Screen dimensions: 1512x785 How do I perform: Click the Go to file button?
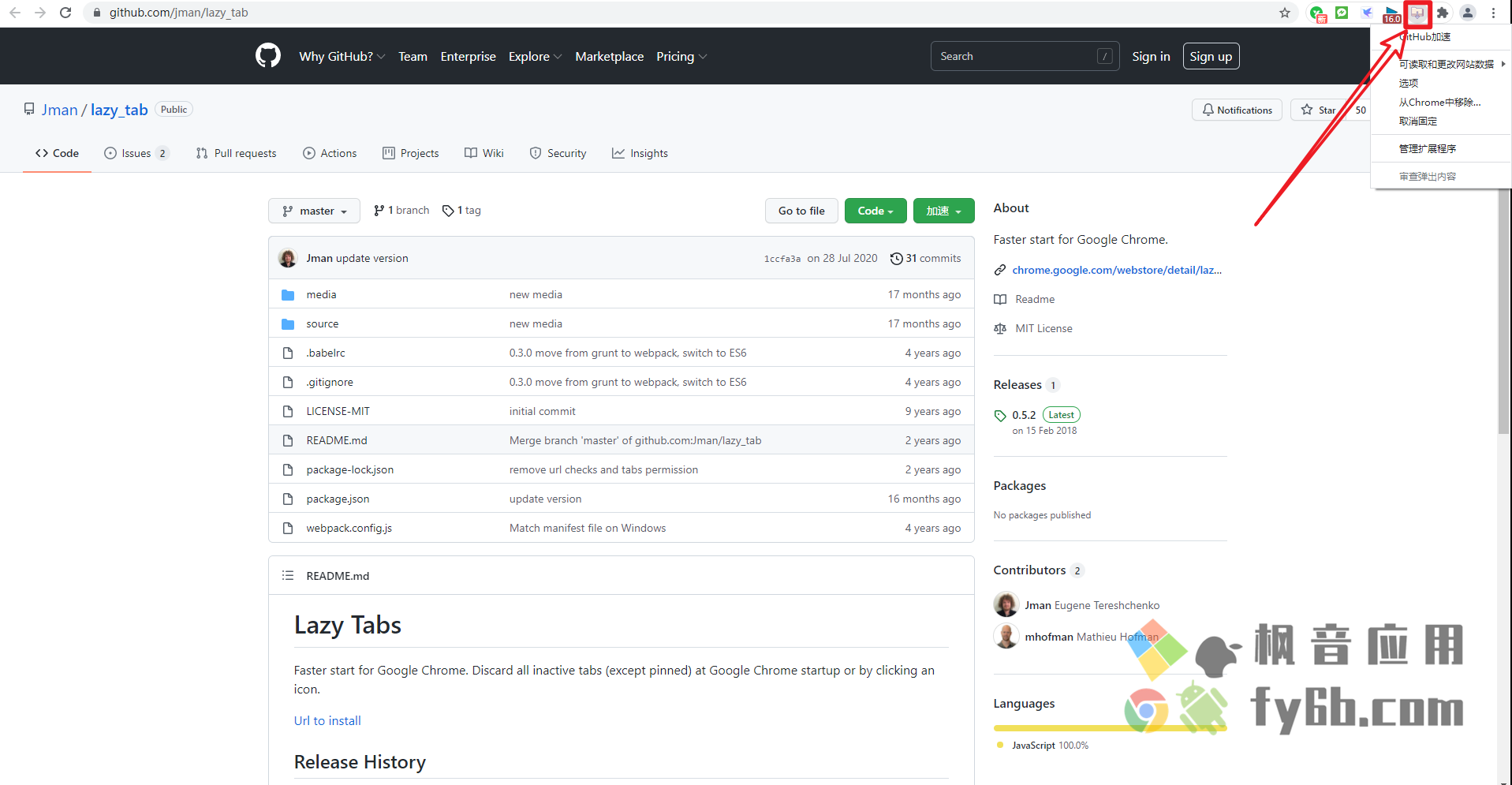click(x=801, y=211)
